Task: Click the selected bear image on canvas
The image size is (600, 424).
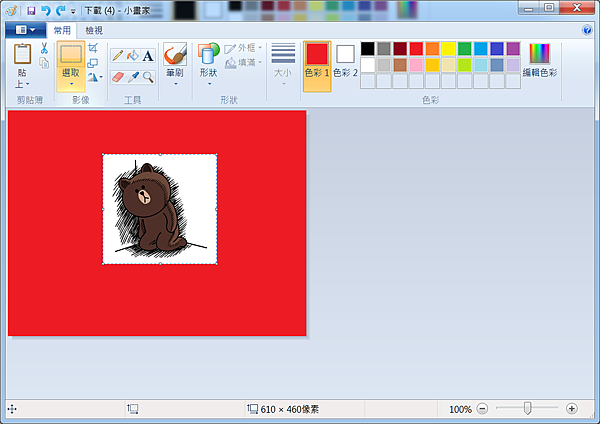Action: tap(160, 209)
